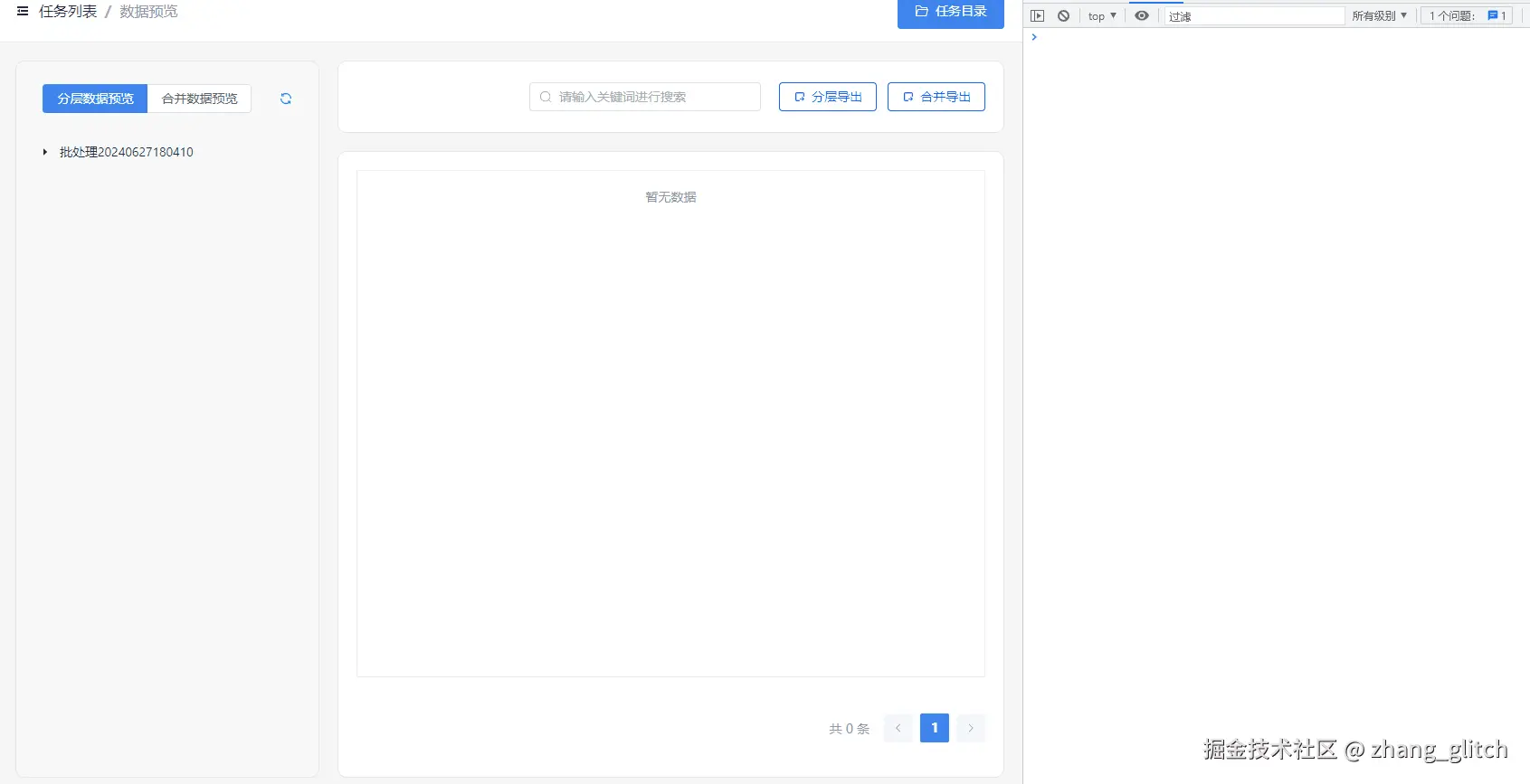
Task: Click the 分层导出 button
Action: pyautogui.click(x=828, y=97)
